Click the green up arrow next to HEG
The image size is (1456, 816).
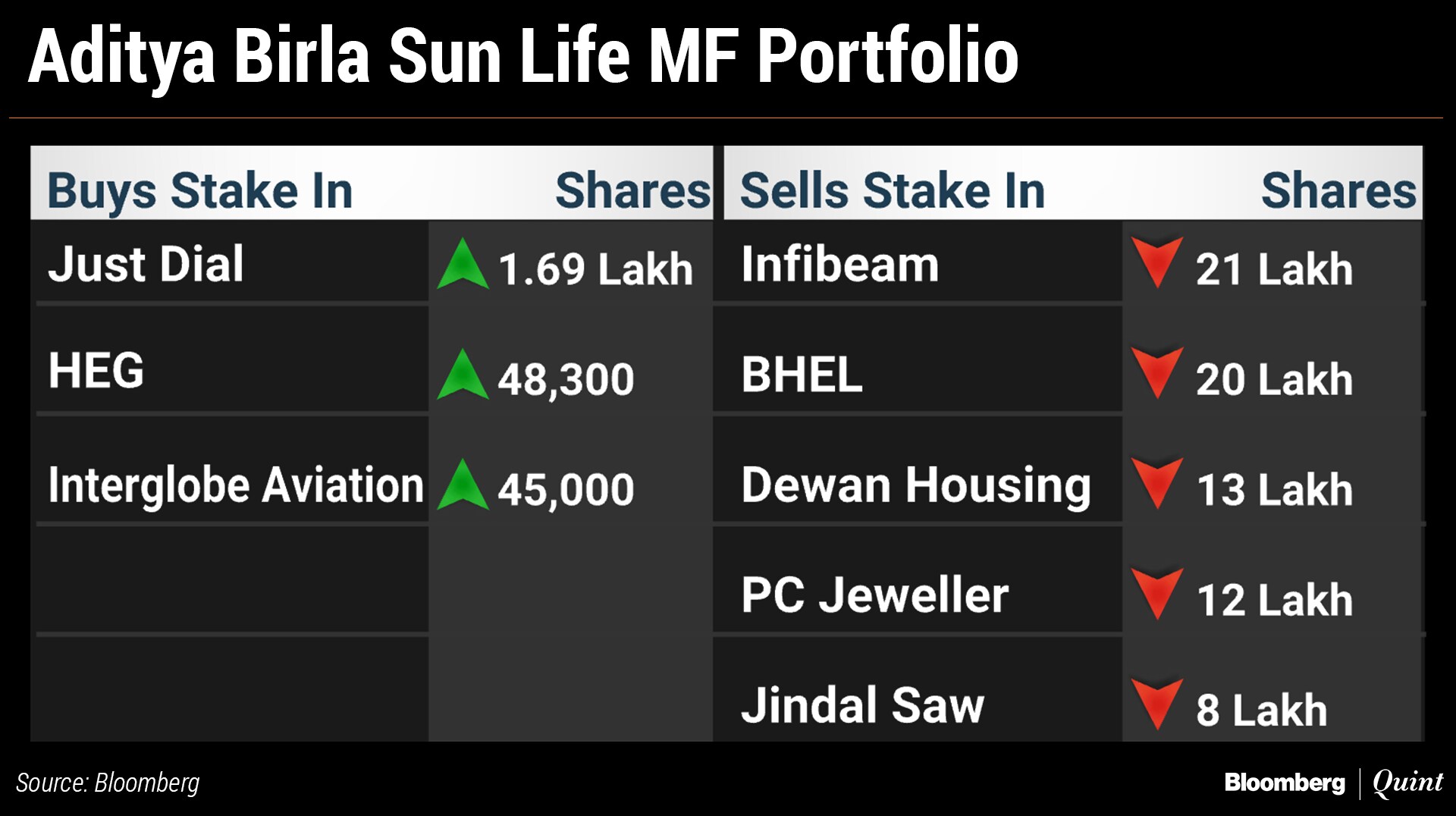[x=463, y=375]
